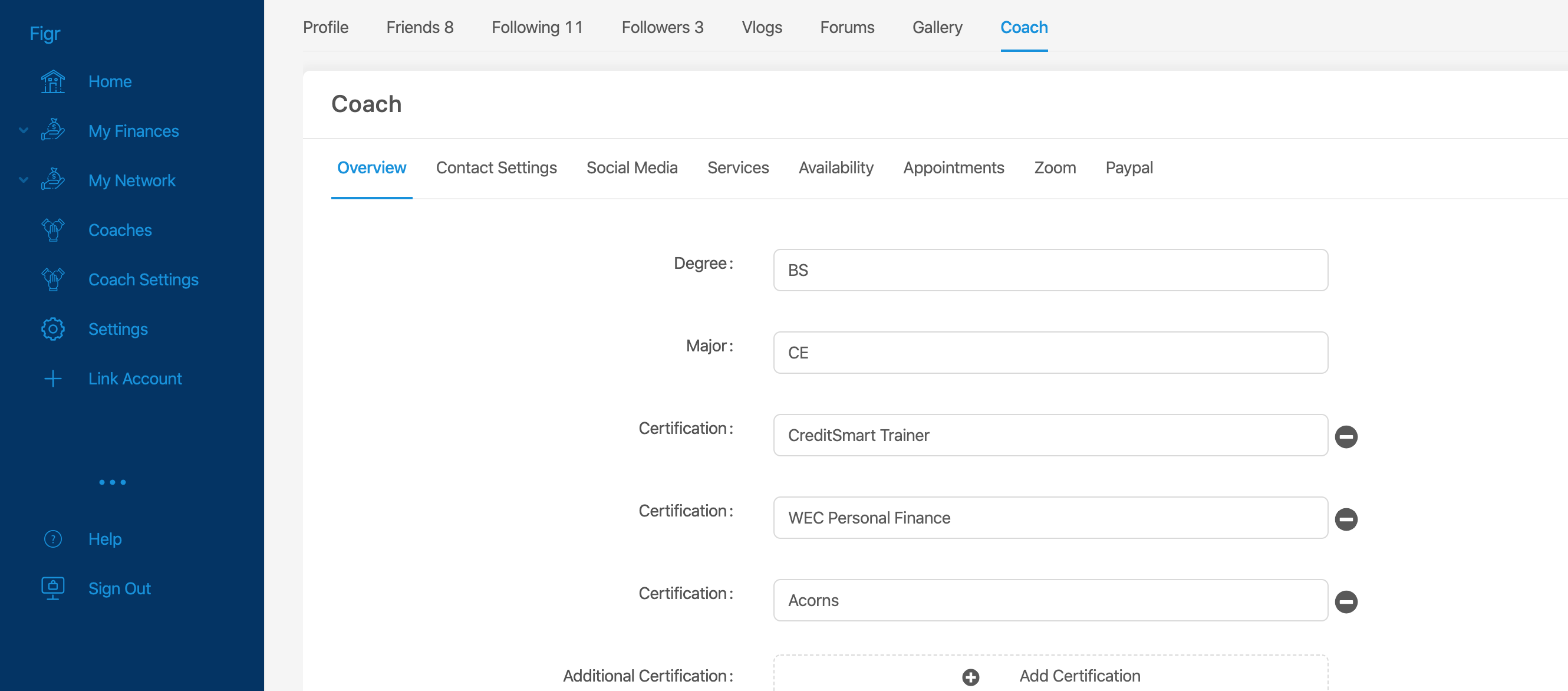Click the Help question mark icon
Viewport: 1568px width, 691px height.
click(x=53, y=539)
